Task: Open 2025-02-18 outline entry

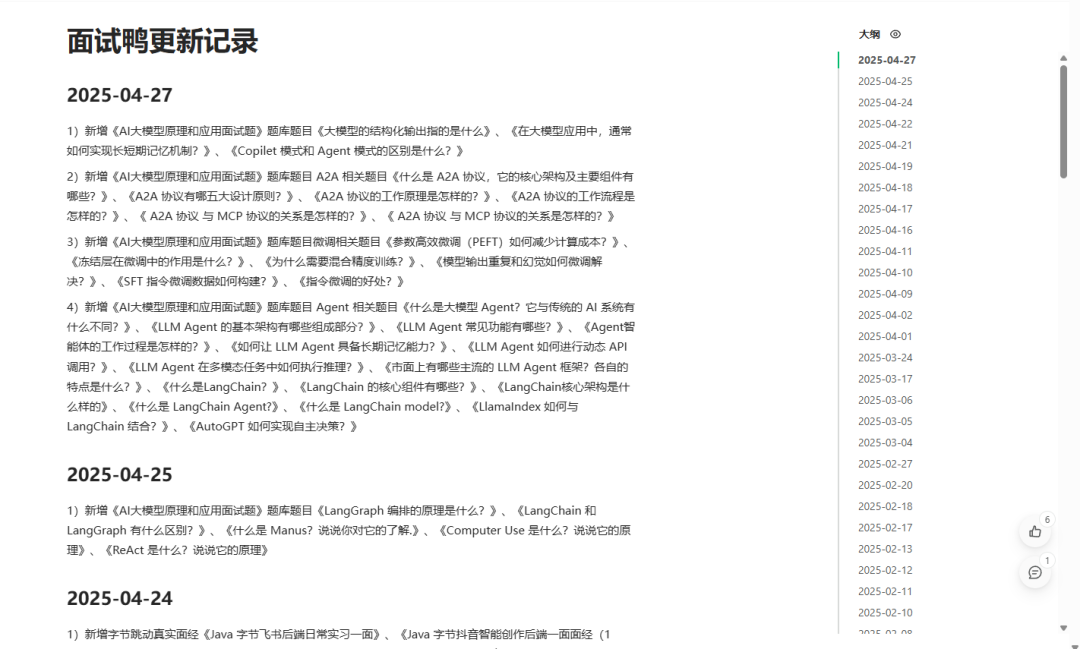Action: click(885, 506)
